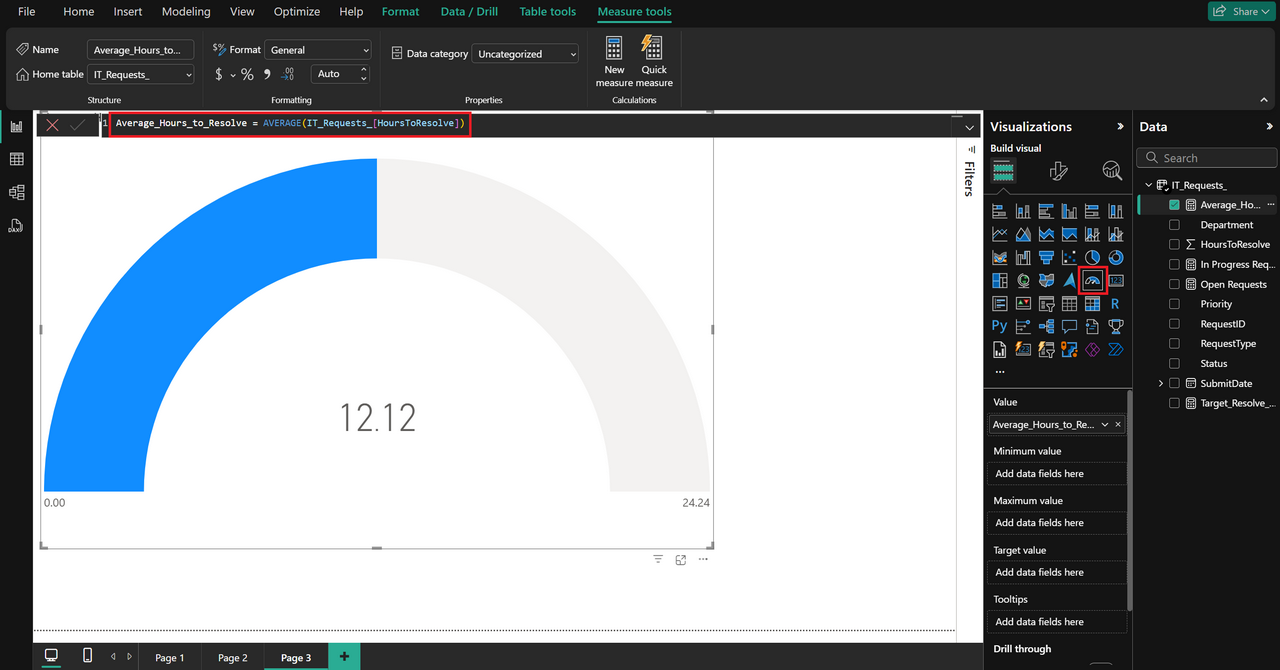Check the HoursToResolve field checkbox
Viewport: 1280px width, 670px height.
click(1175, 244)
